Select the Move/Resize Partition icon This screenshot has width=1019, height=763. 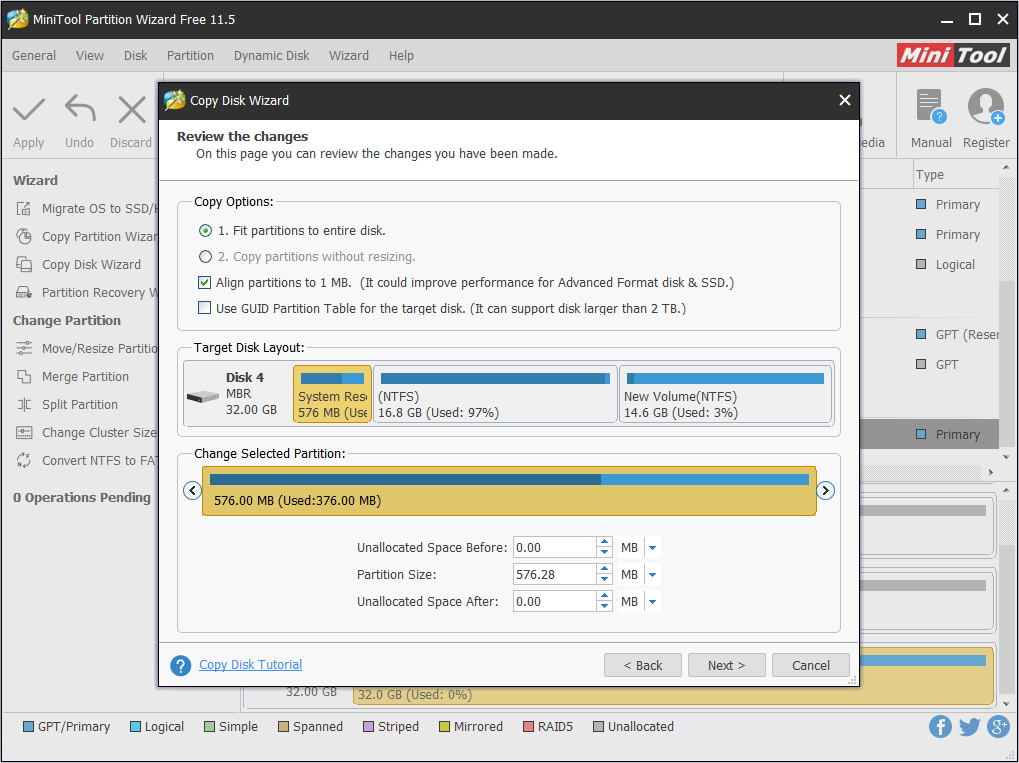pyautogui.click(x=24, y=348)
